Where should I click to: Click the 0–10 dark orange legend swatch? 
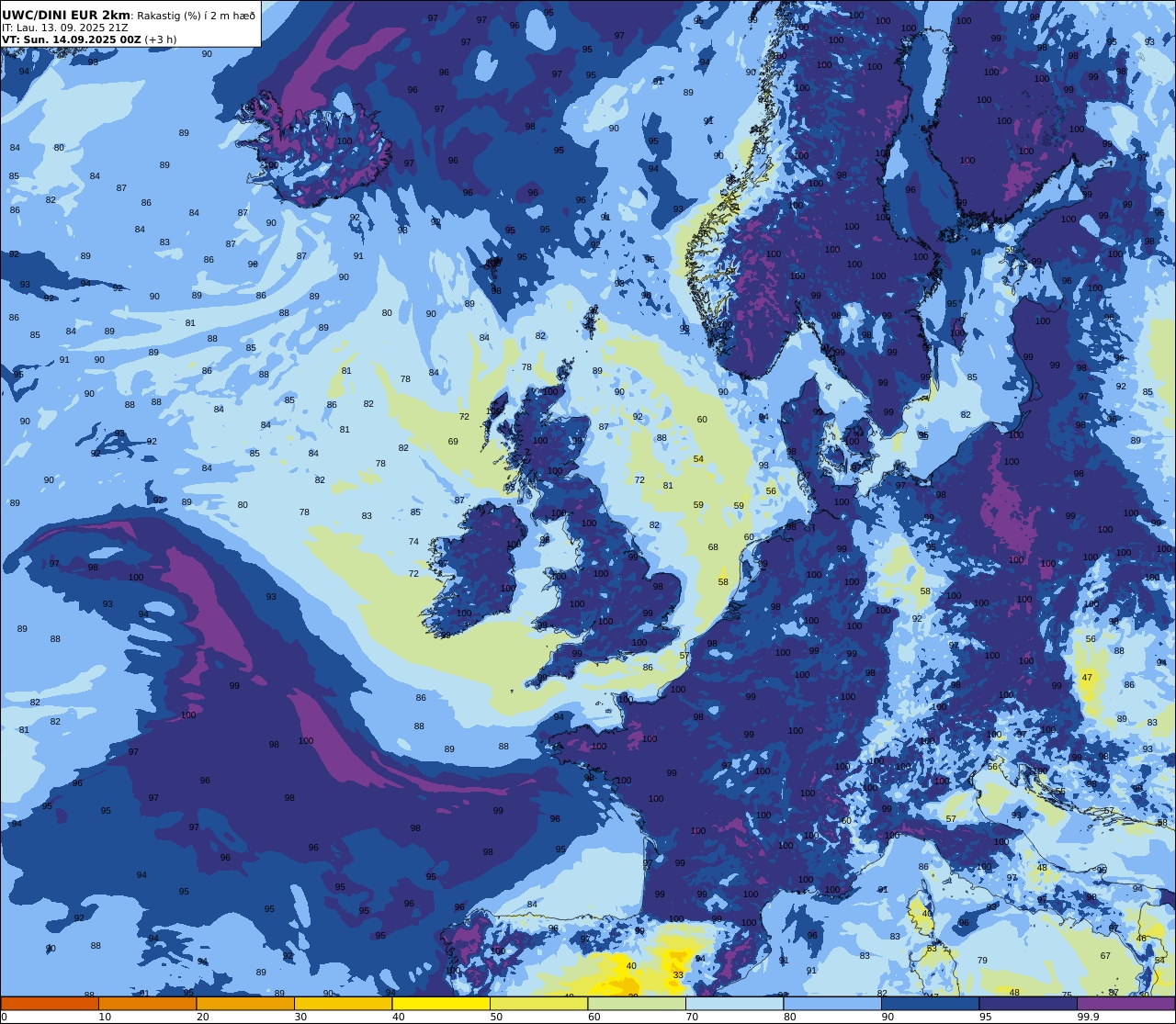50,1003
